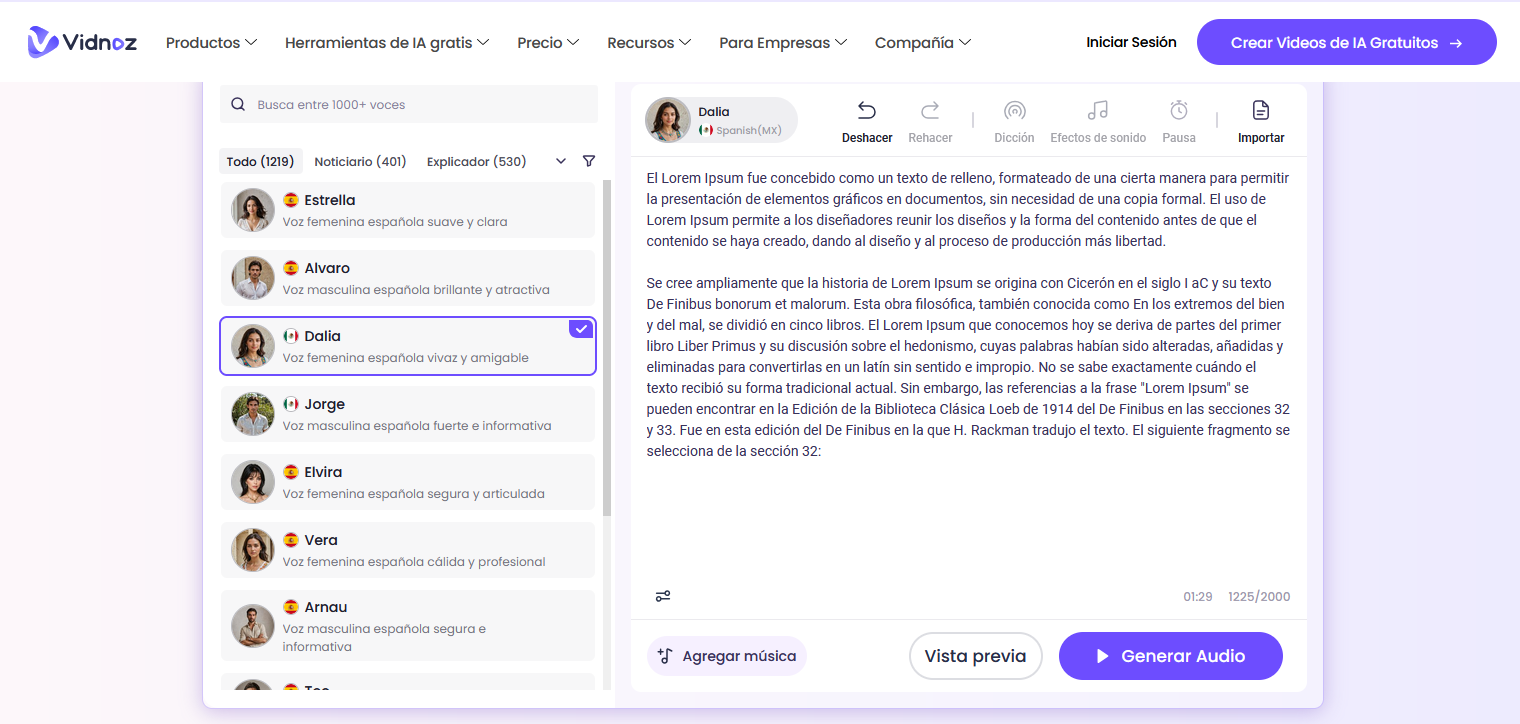Click the voice list vertical scrollbar
This screenshot has height=724, width=1520.
pos(606,350)
